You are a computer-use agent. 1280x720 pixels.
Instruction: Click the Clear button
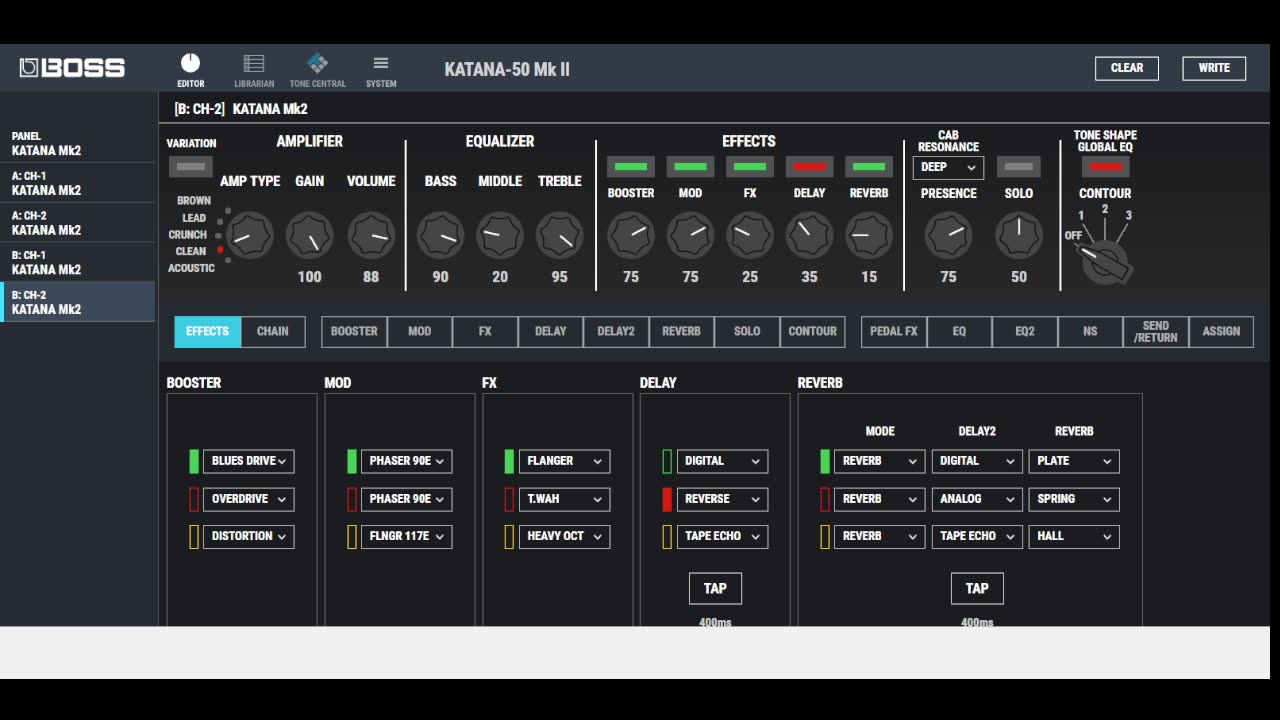click(1127, 68)
